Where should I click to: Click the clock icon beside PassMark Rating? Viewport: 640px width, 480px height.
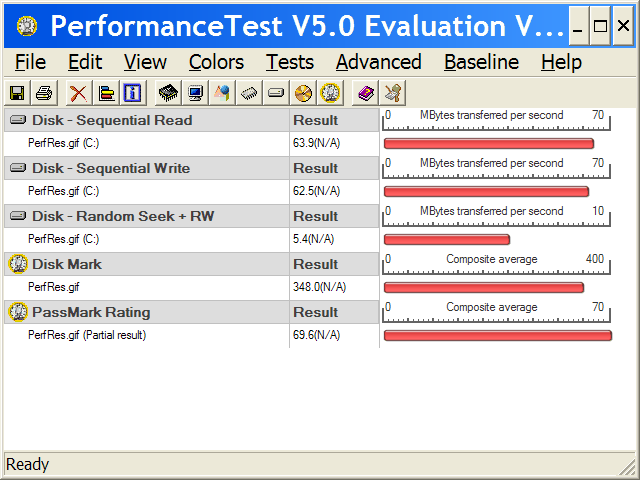click(x=18, y=312)
